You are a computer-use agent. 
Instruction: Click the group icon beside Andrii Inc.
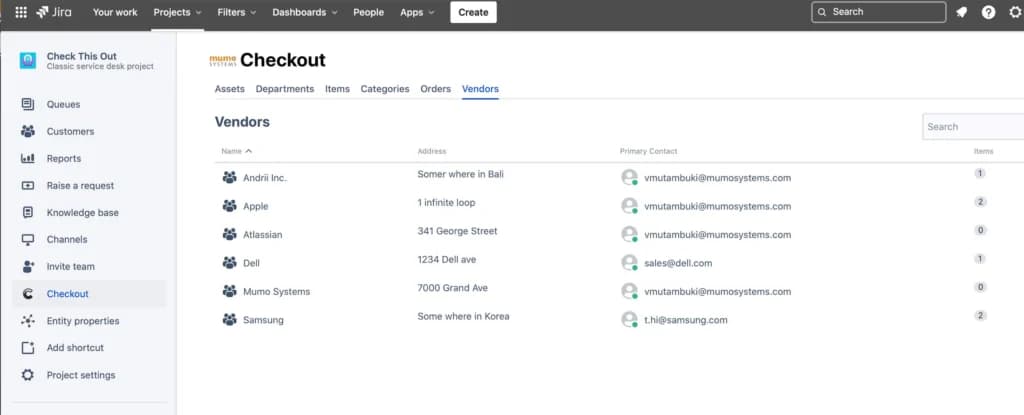229,177
